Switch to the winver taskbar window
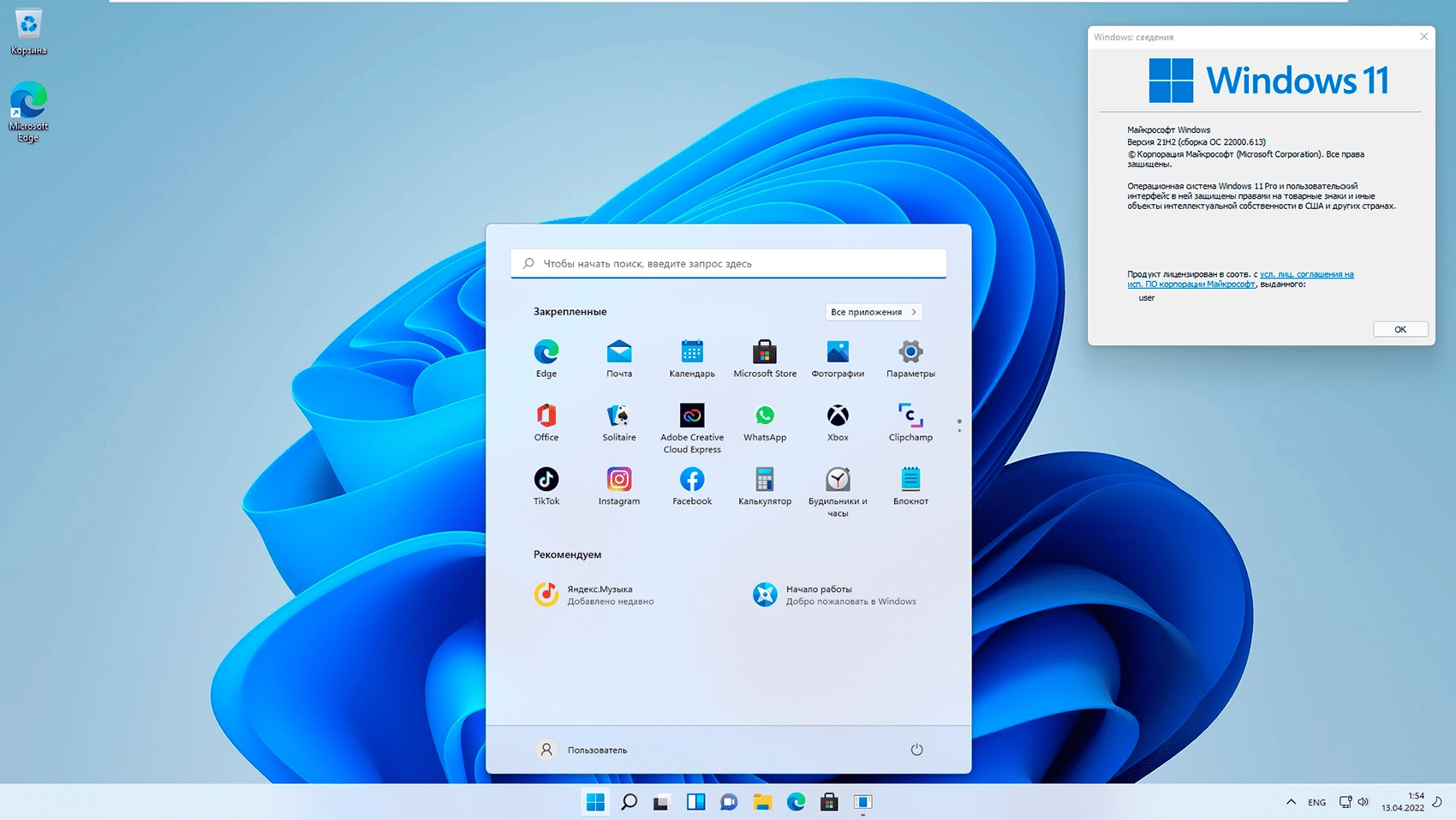This screenshot has width=1456, height=820. [x=862, y=802]
